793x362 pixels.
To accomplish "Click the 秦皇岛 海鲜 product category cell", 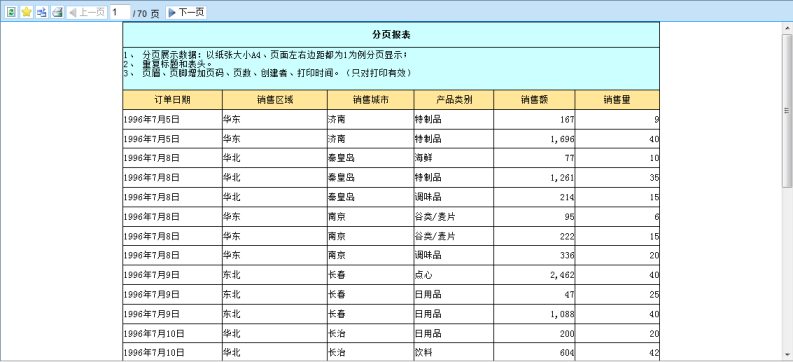I will [x=454, y=158].
